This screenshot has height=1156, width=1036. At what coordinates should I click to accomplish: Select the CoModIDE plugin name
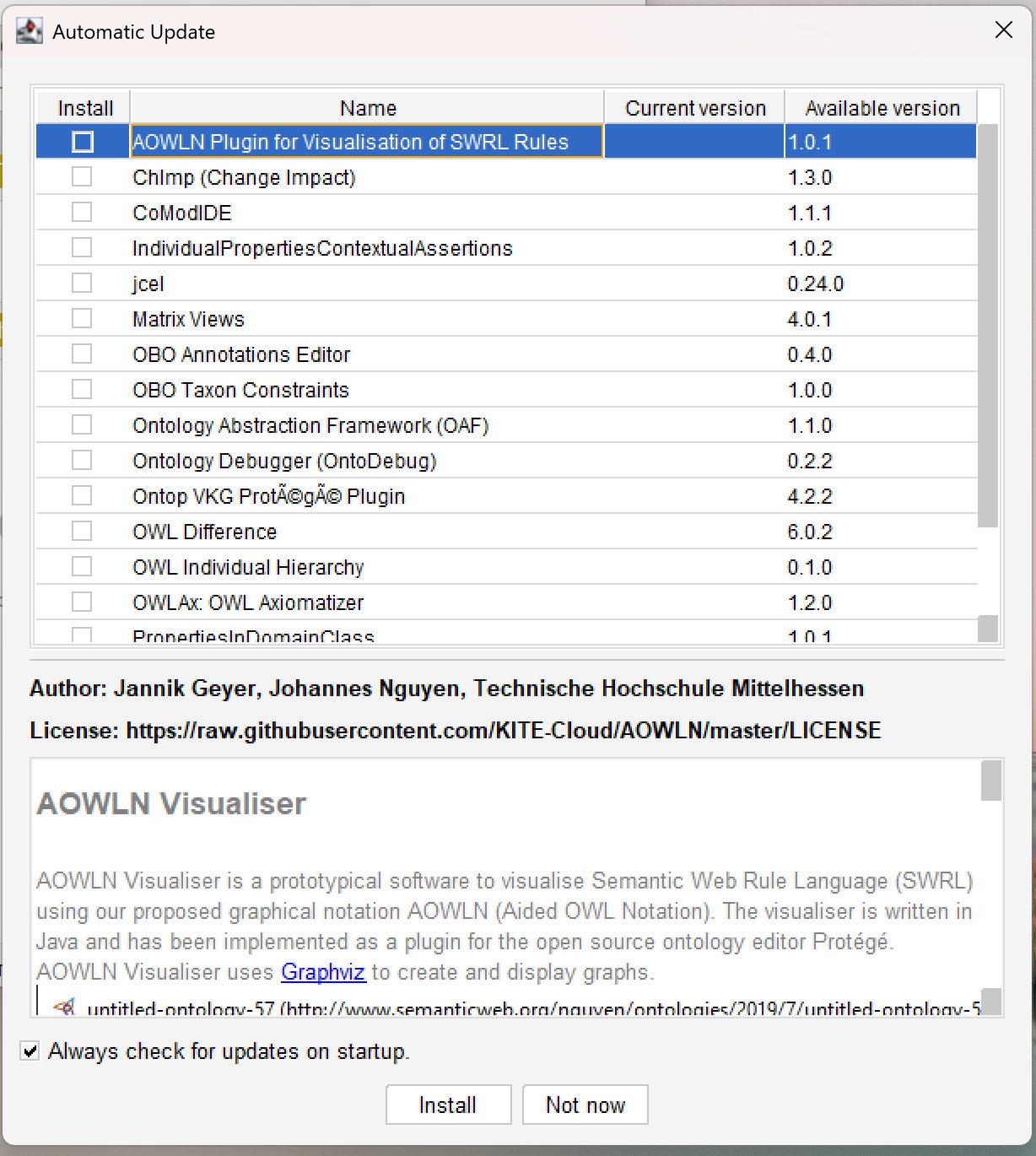[182, 213]
